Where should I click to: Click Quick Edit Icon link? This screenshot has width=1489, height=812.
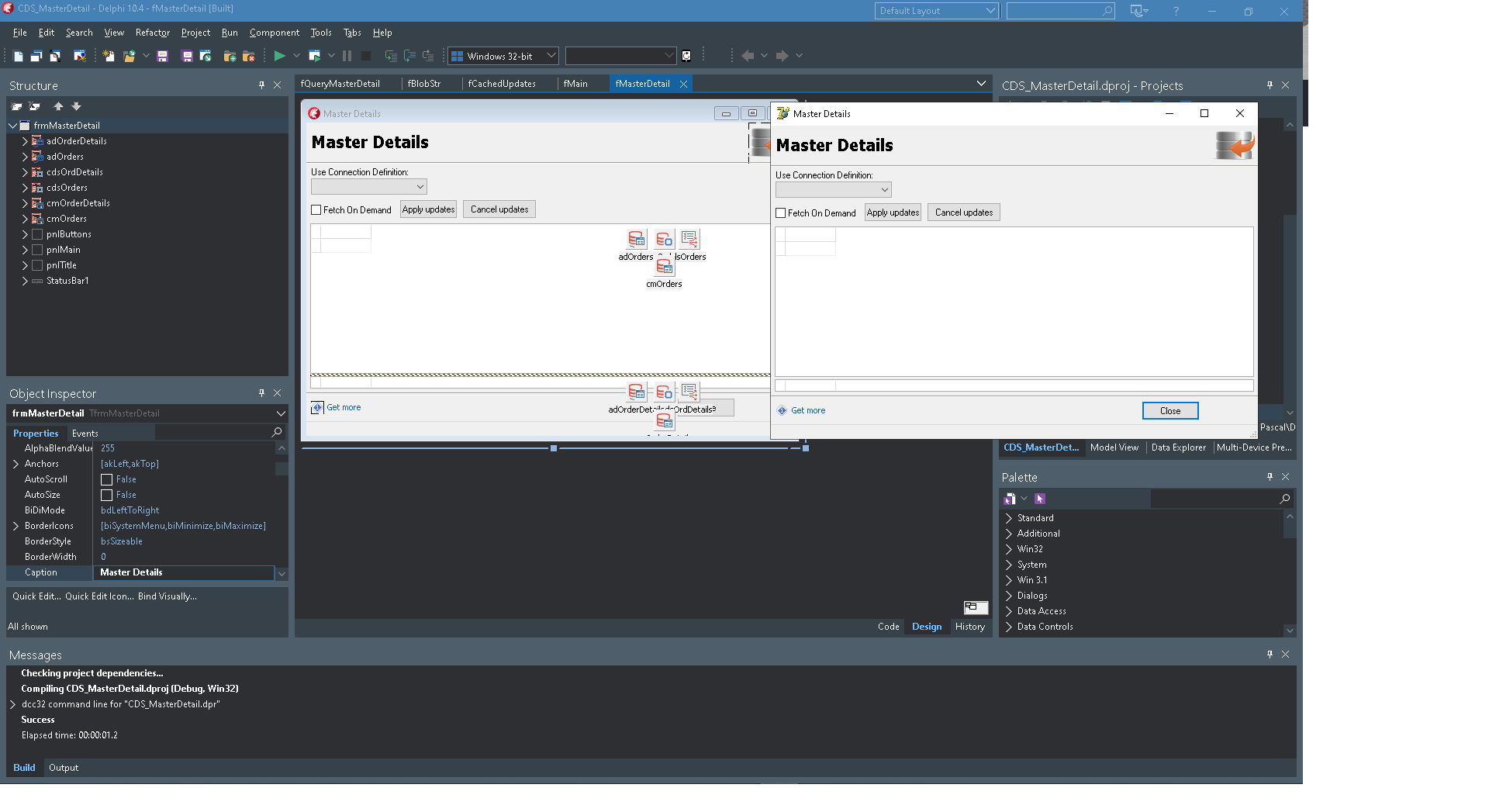point(99,596)
